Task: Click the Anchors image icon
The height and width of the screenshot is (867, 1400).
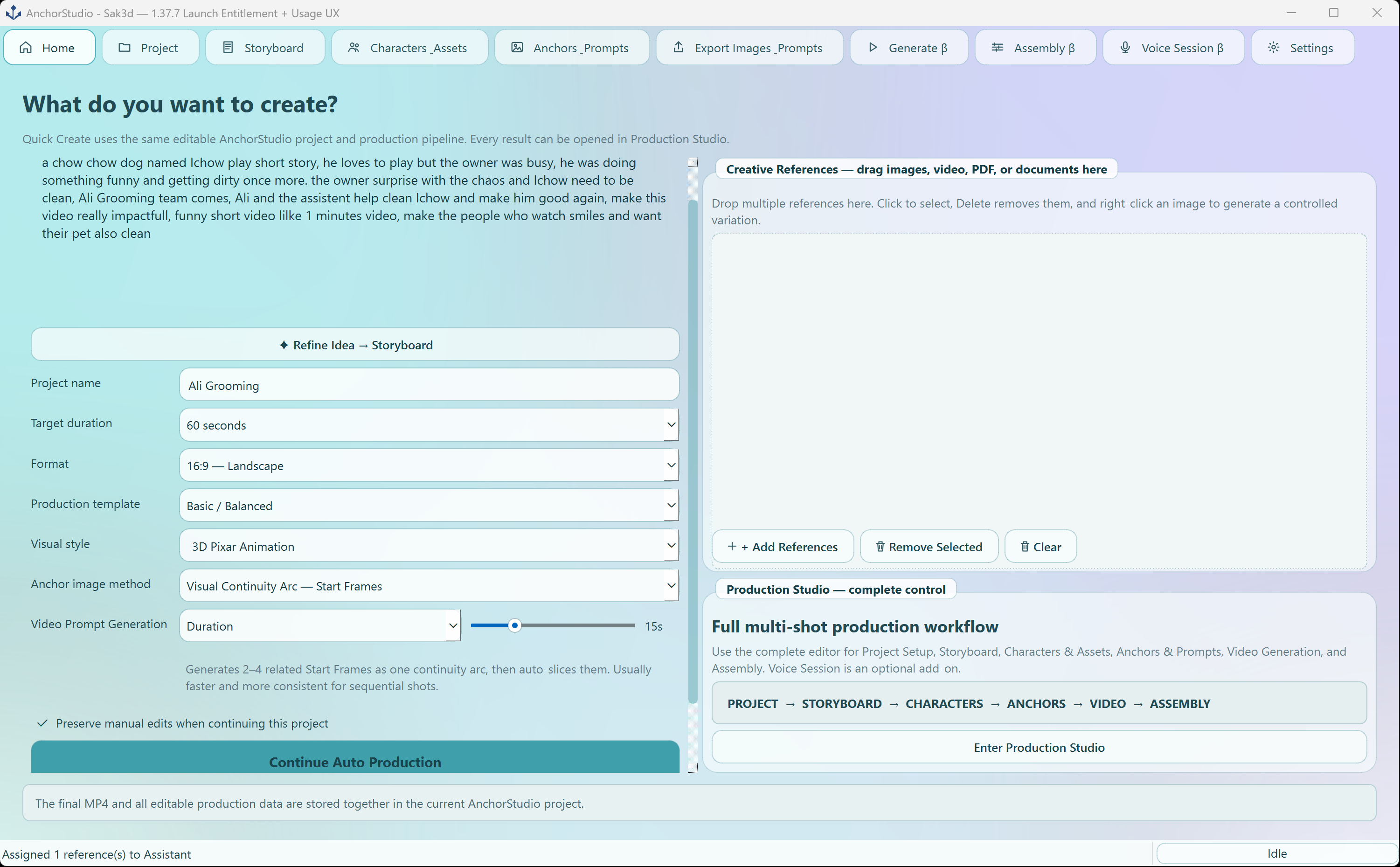Action: (x=517, y=48)
